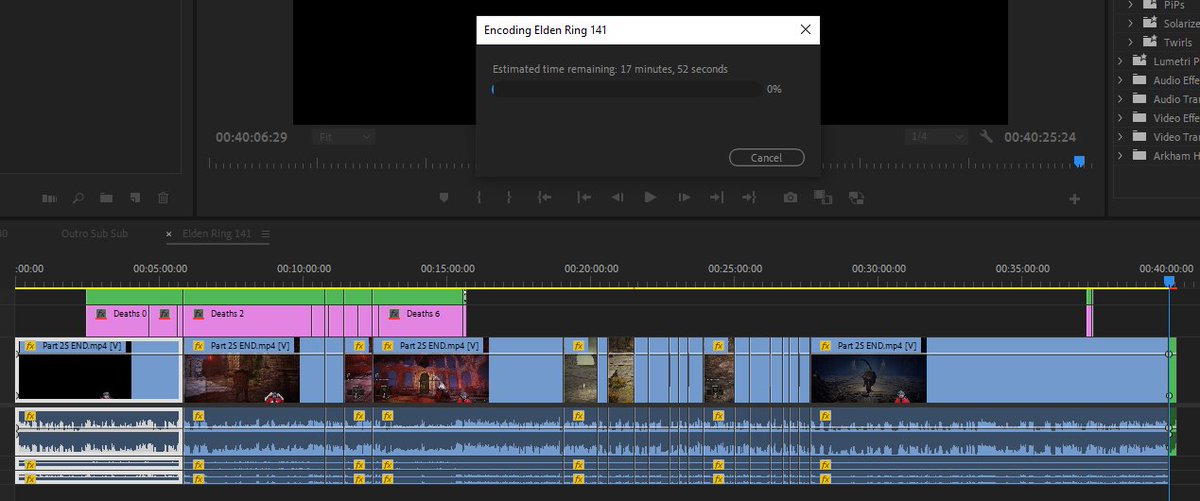Click the Find magnifier in Project panel

(78, 198)
